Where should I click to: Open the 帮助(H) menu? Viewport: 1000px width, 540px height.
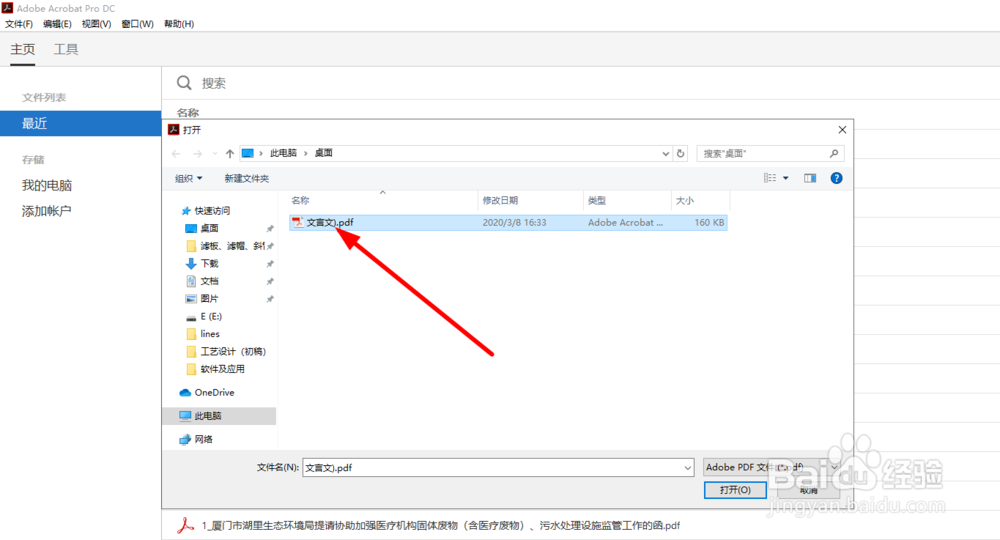pos(179,24)
